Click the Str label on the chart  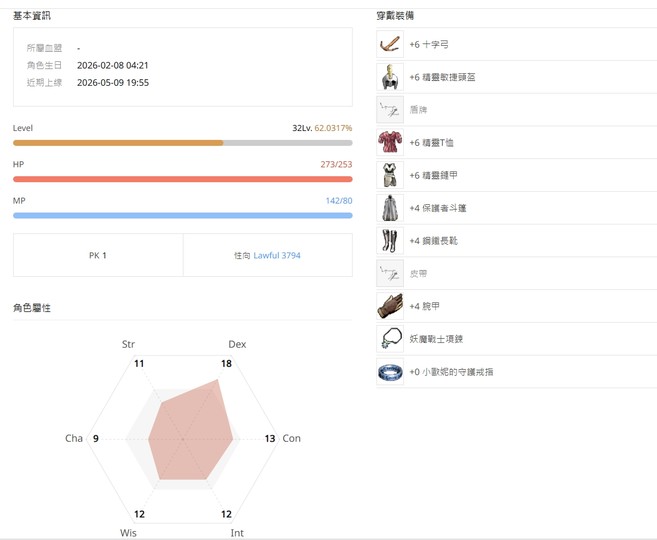[x=128, y=344]
